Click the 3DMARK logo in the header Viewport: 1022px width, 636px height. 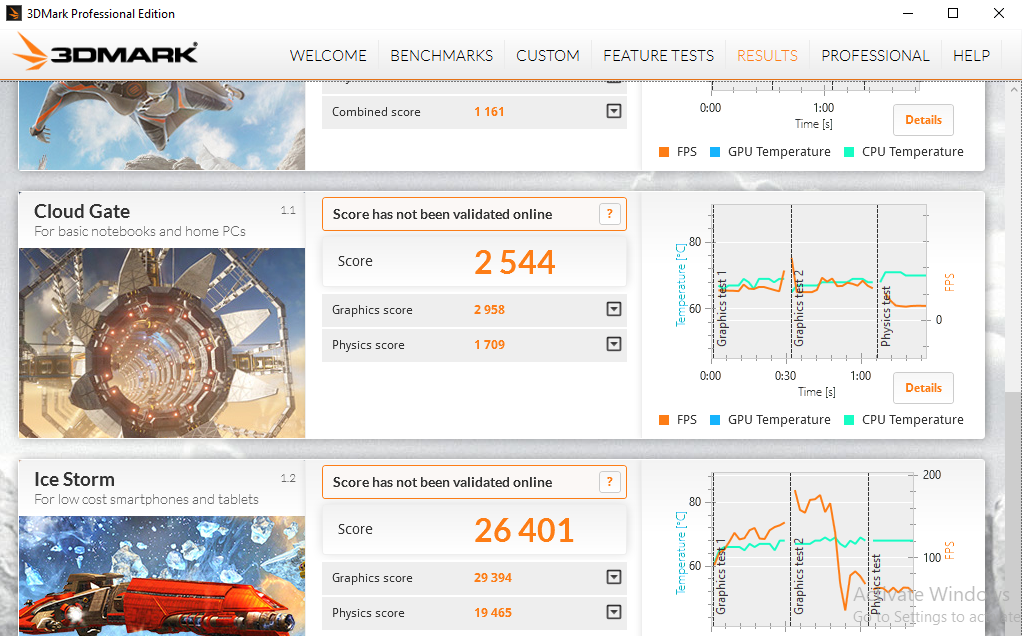coord(106,52)
